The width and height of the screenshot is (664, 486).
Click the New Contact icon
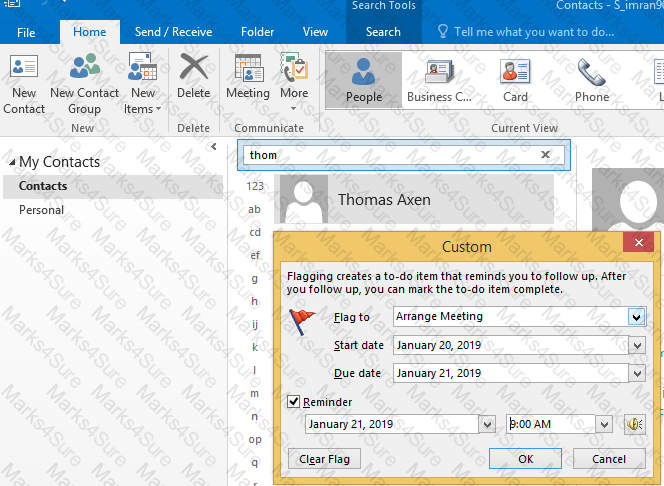(24, 67)
